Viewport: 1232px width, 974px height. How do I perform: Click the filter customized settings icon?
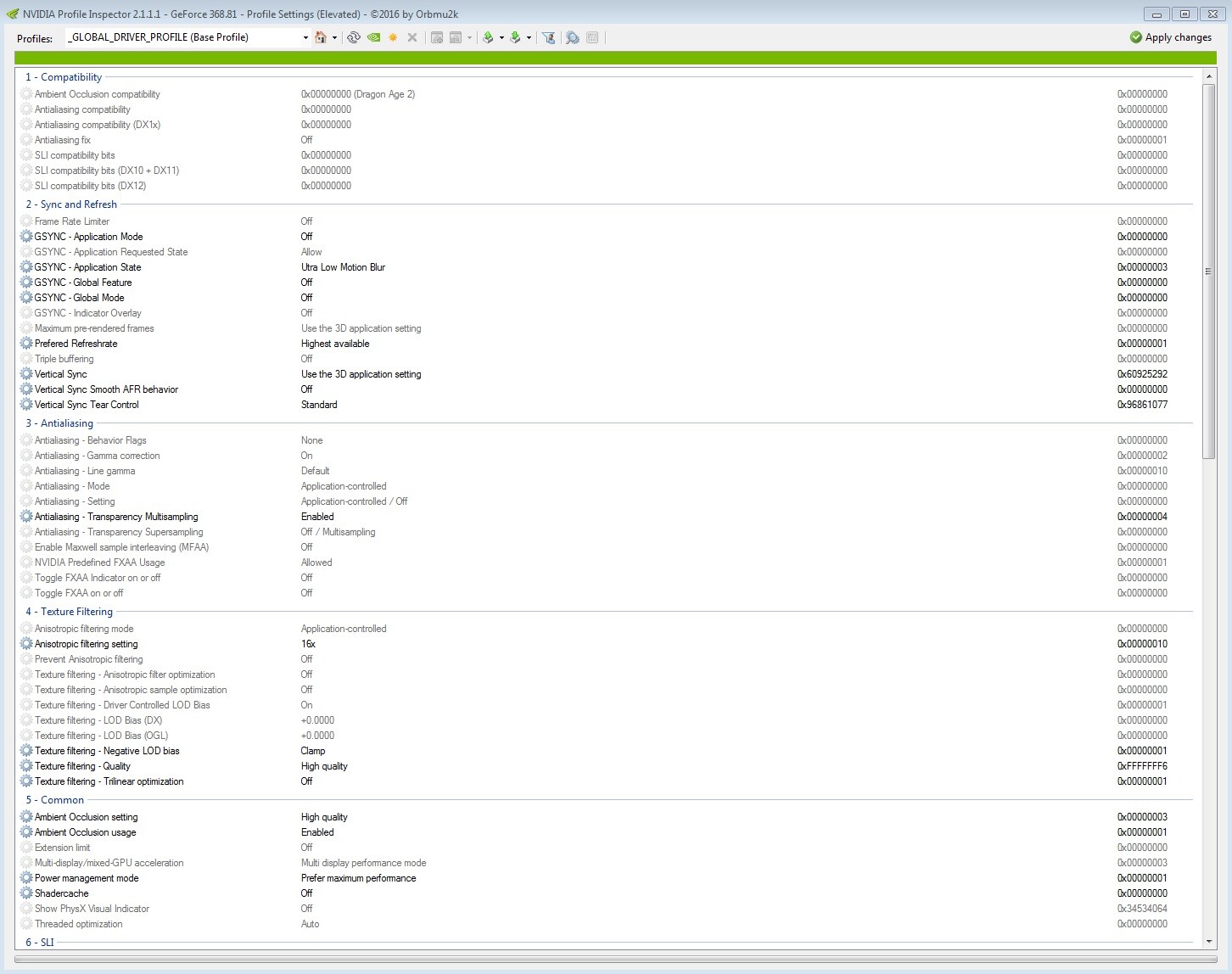tap(549, 37)
